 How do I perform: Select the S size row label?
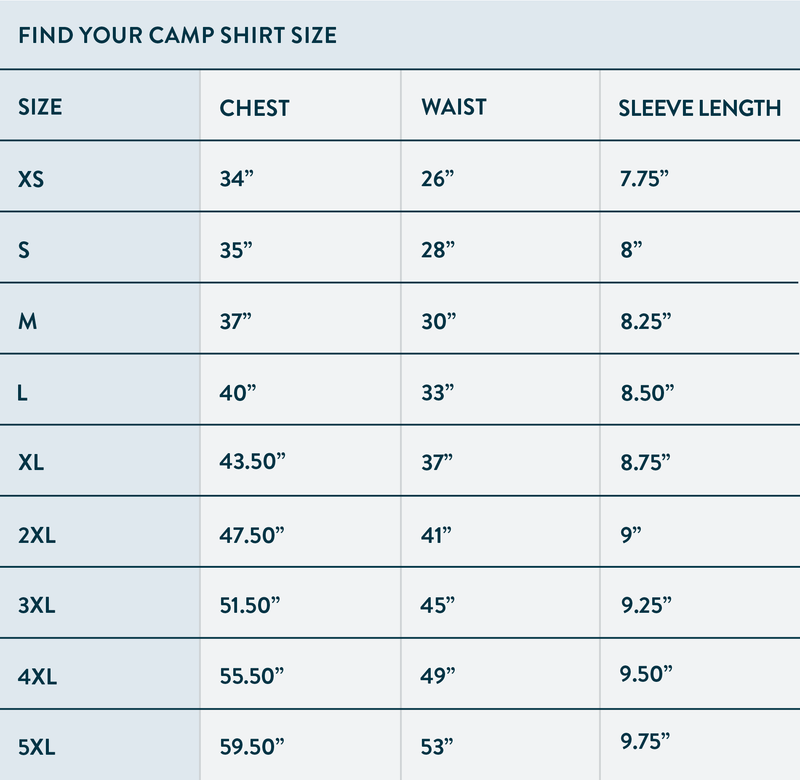24,250
